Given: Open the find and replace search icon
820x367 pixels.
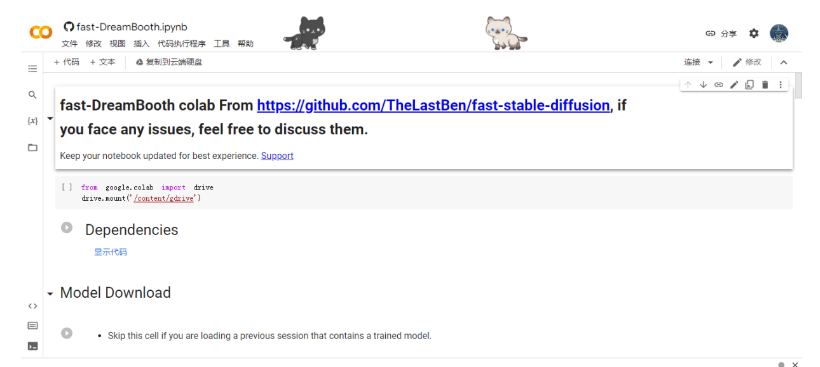Looking at the screenshot, I should click(32, 95).
